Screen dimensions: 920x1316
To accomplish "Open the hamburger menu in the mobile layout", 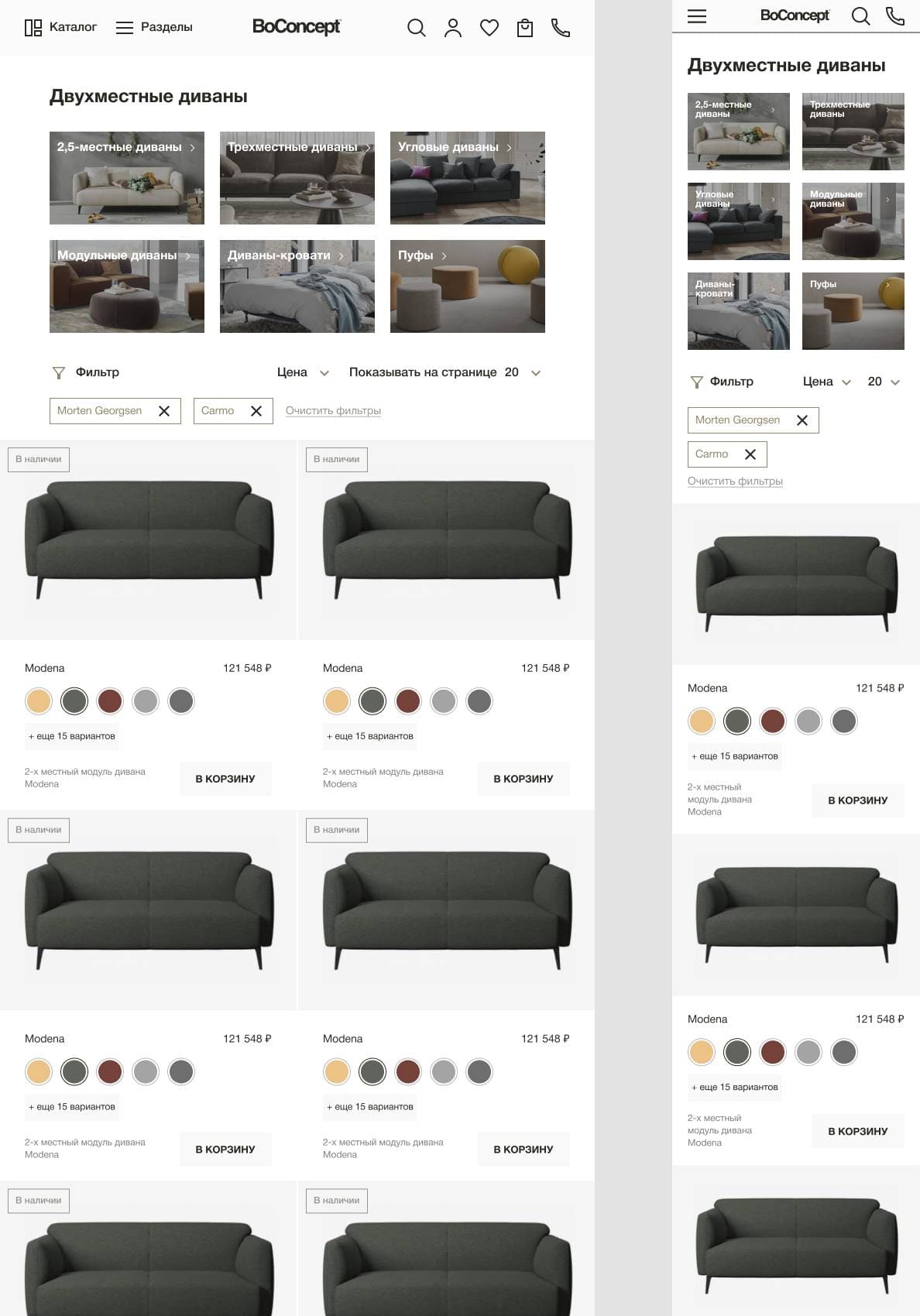I will [x=697, y=16].
